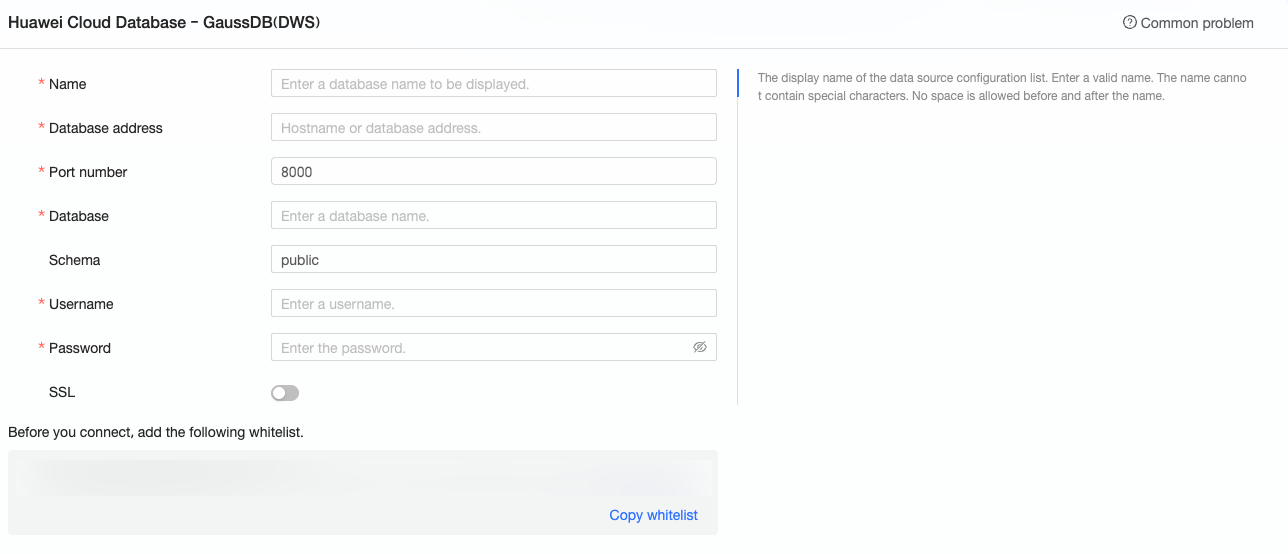The width and height of the screenshot is (1288, 554).
Task: Click the Copy whitelist link
Action: coord(653,515)
